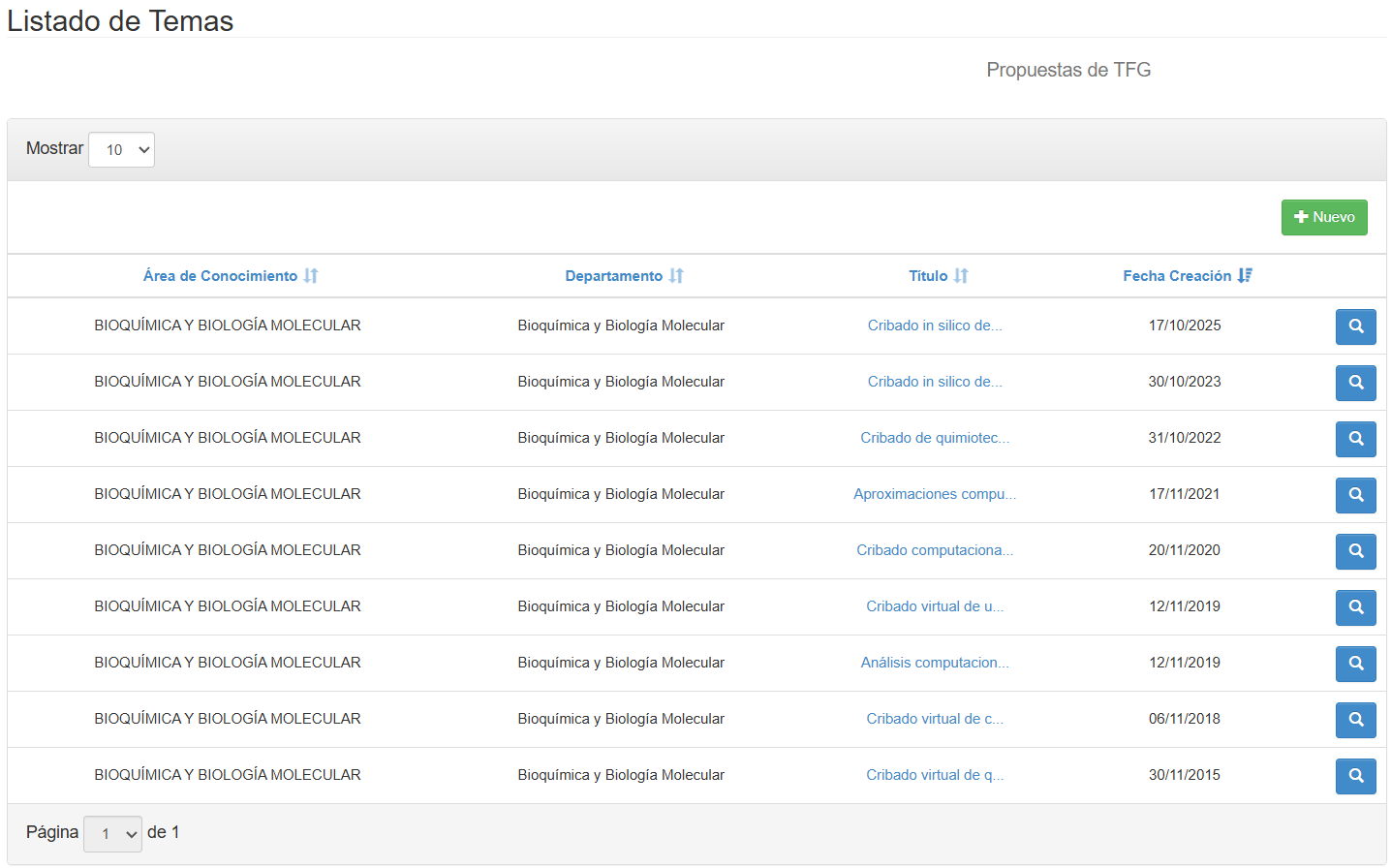The height and width of the screenshot is (868, 1391).
Task: Follow the 'Aproximaciones compu...' link
Action: click(934, 494)
